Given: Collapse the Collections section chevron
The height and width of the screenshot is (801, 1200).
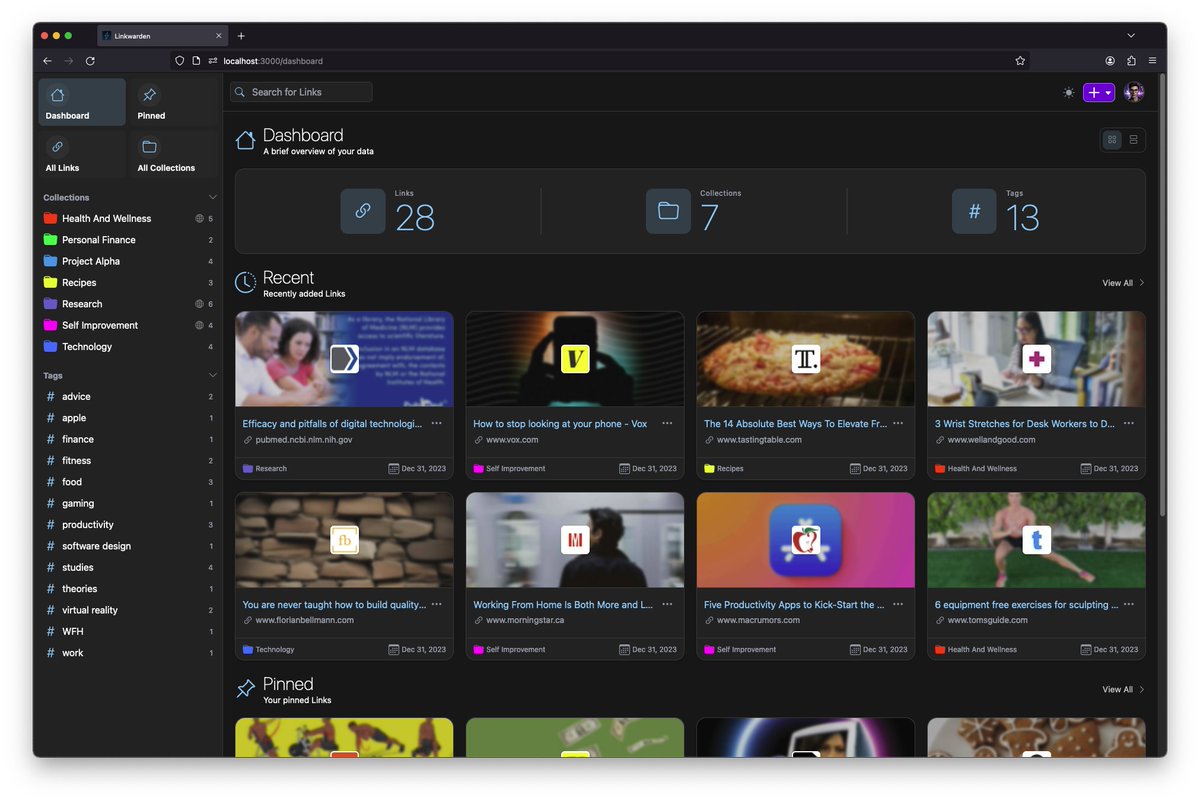Looking at the screenshot, I should click(x=212, y=197).
